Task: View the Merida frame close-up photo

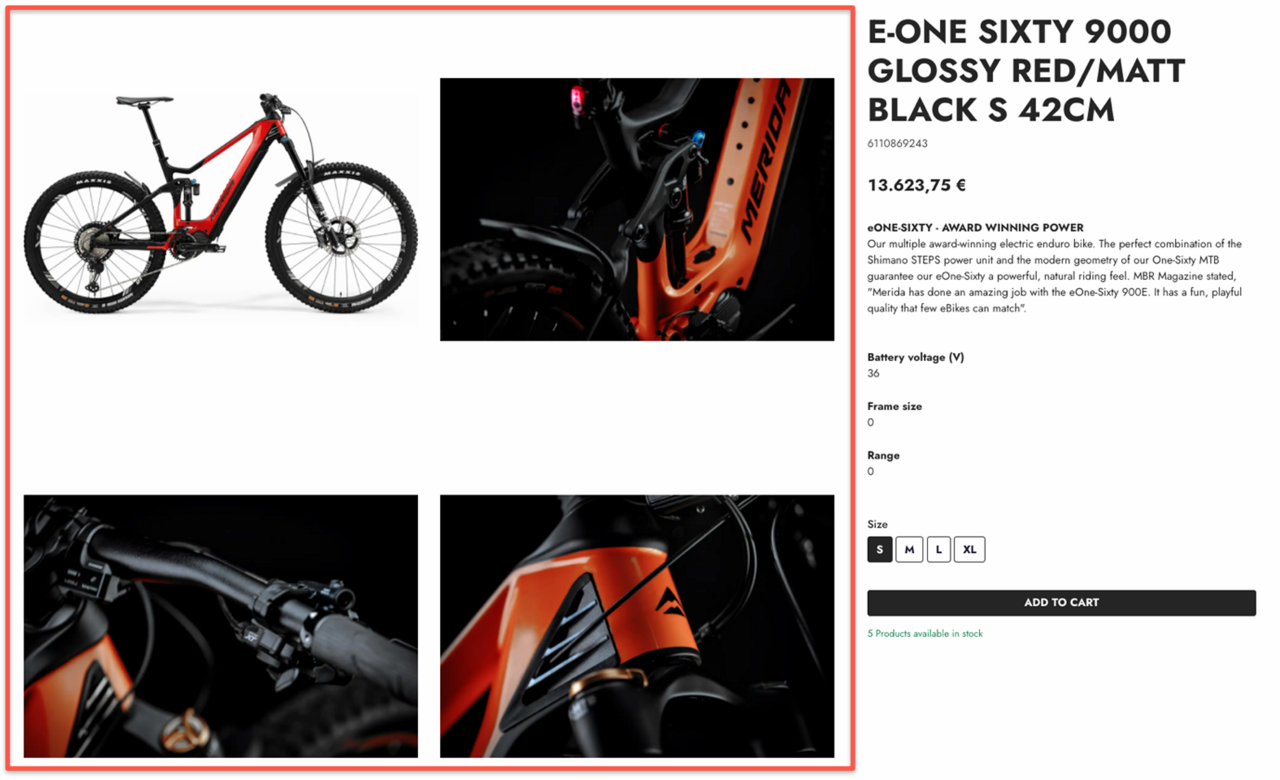Action: (637, 209)
